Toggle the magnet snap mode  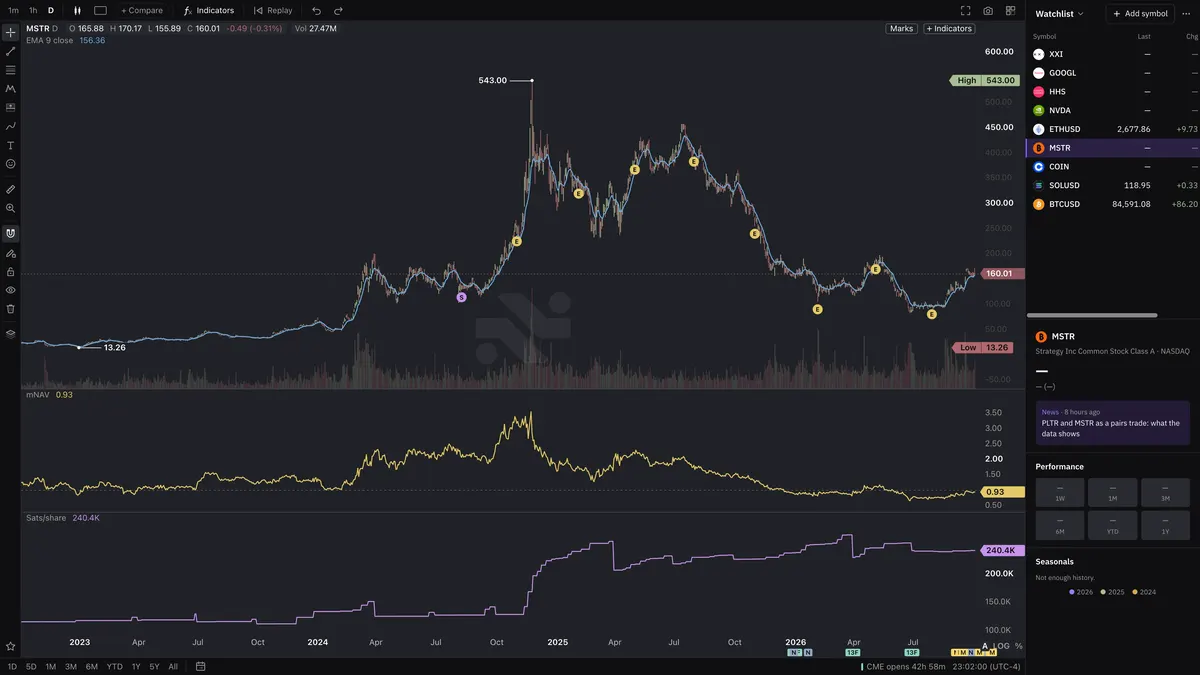[x=10, y=233]
